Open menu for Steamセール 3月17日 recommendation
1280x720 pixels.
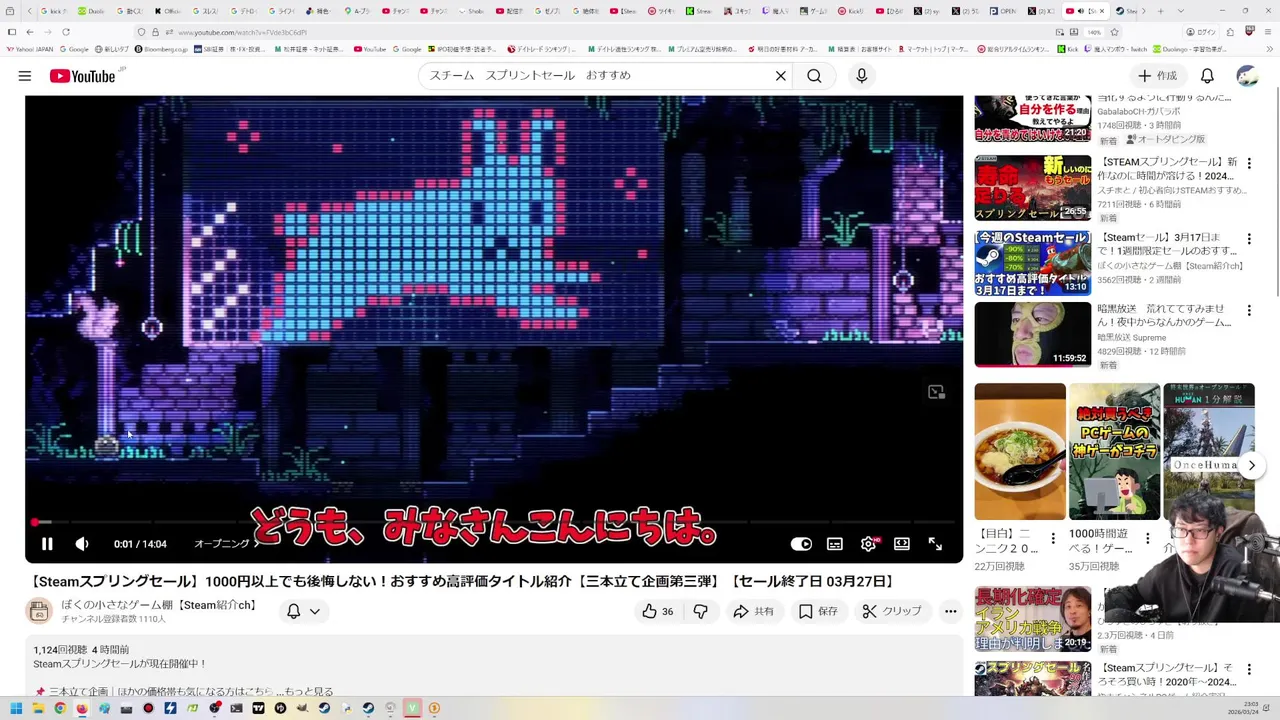pos(1248,240)
